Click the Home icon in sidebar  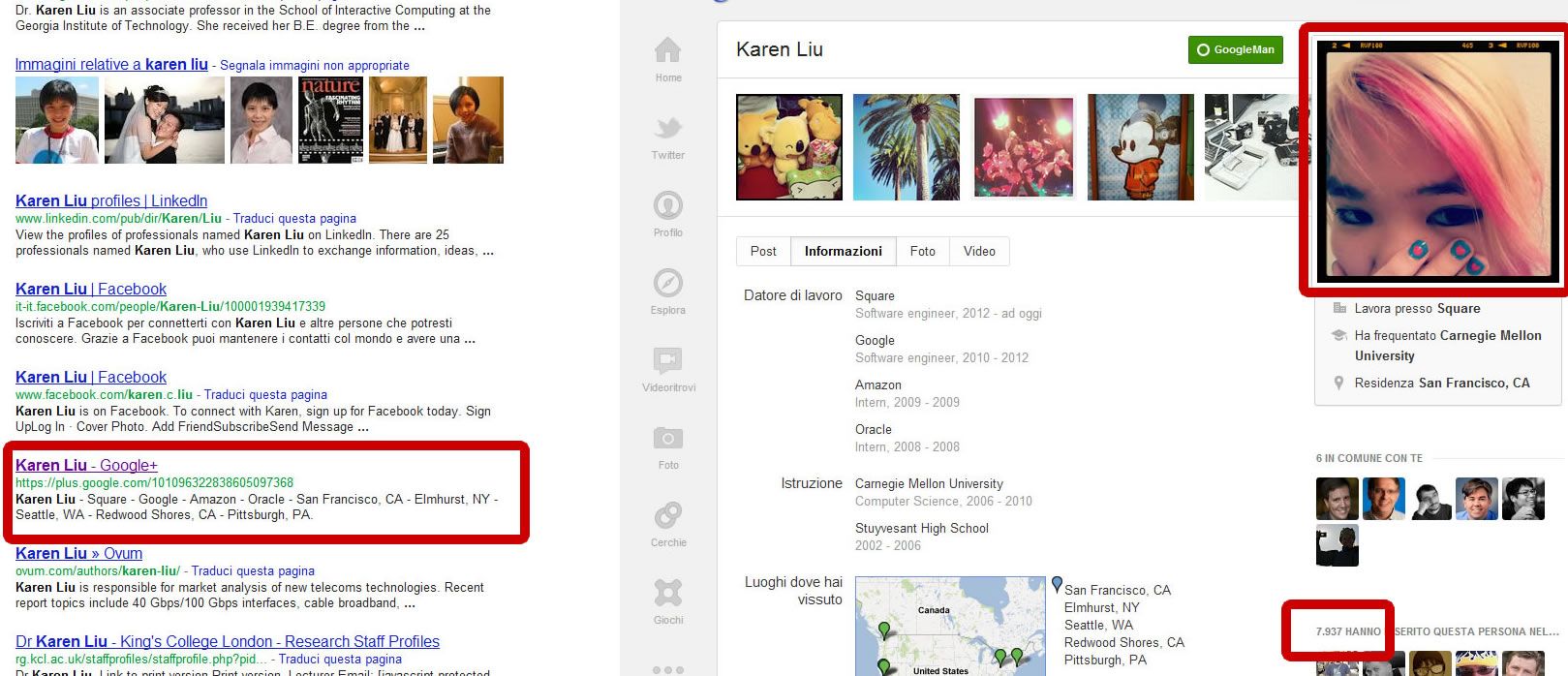pyautogui.click(x=667, y=50)
